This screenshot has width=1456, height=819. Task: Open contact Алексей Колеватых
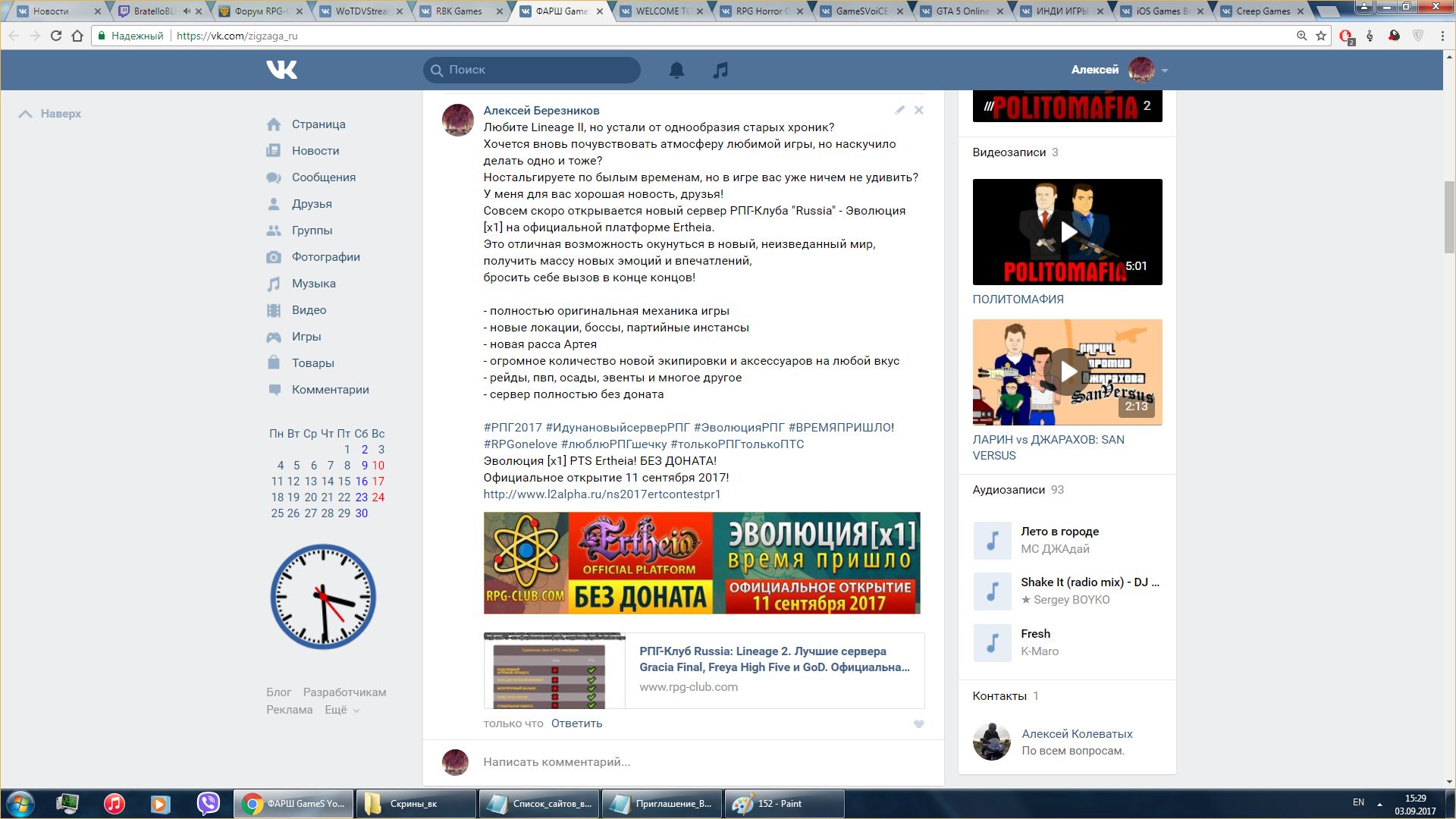tap(1077, 734)
